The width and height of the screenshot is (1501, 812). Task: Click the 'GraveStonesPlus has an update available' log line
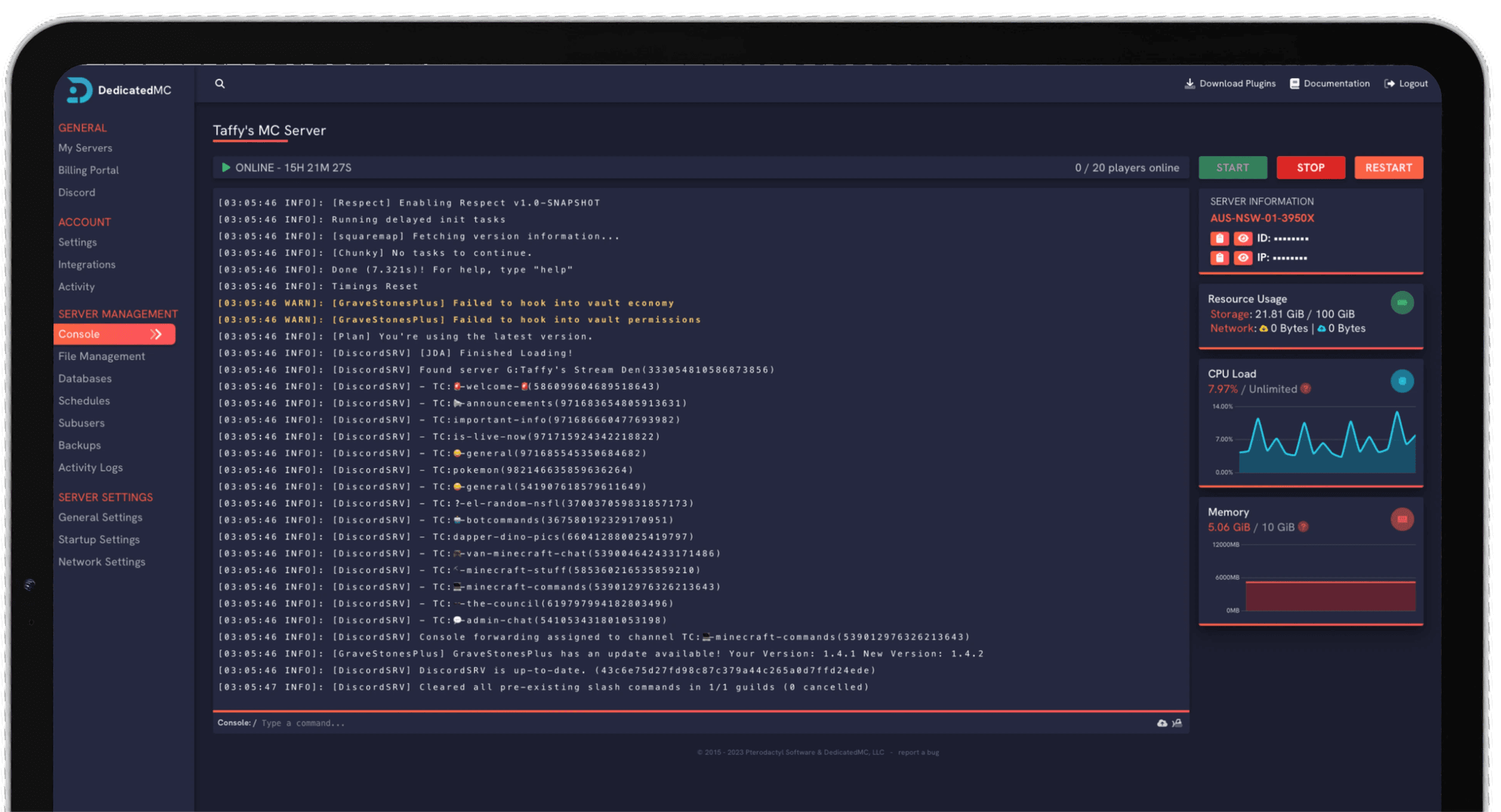[601, 654]
